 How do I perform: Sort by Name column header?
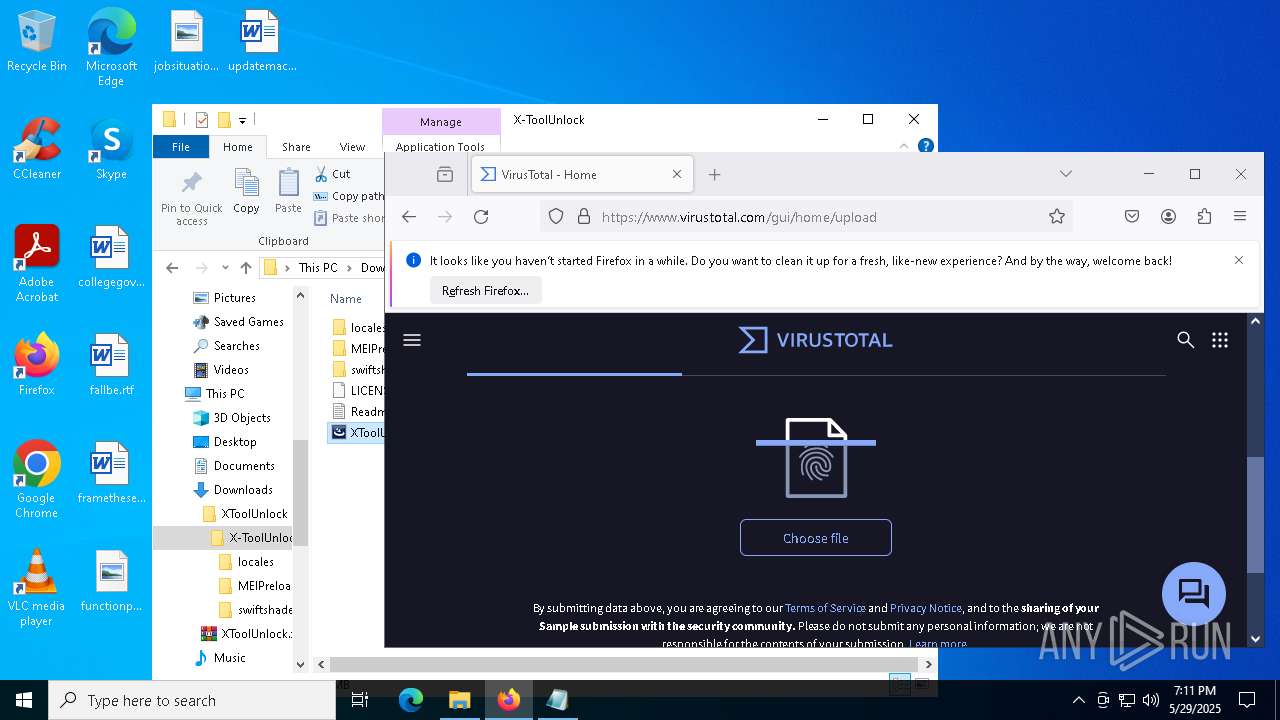click(346, 298)
